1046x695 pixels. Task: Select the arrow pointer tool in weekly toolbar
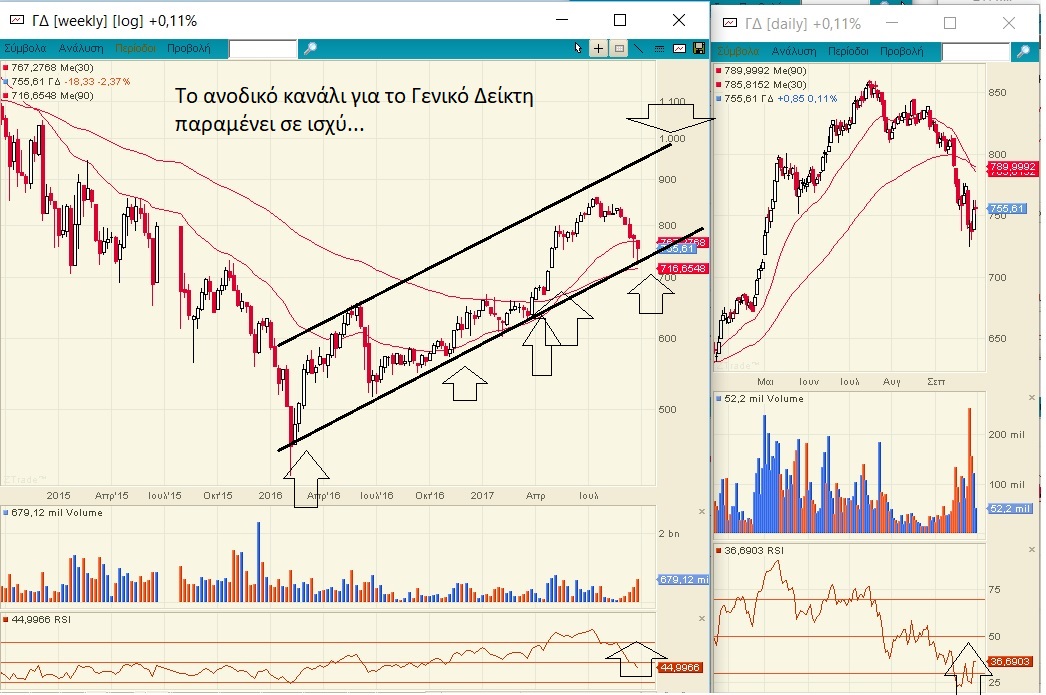click(x=578, y=48)
